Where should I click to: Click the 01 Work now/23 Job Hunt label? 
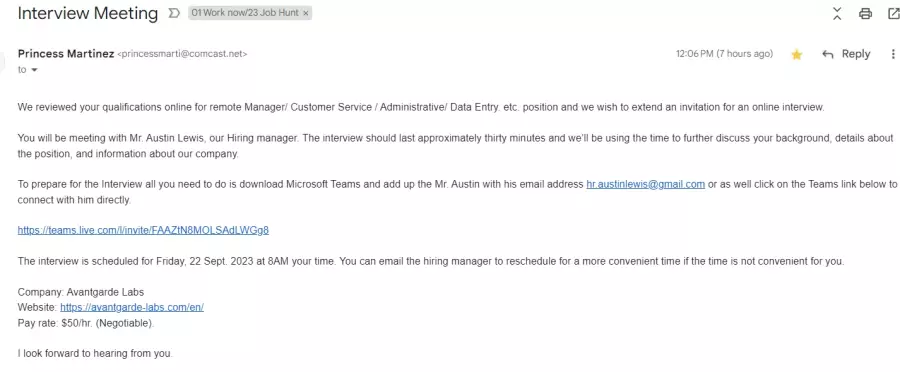[246, 13]
